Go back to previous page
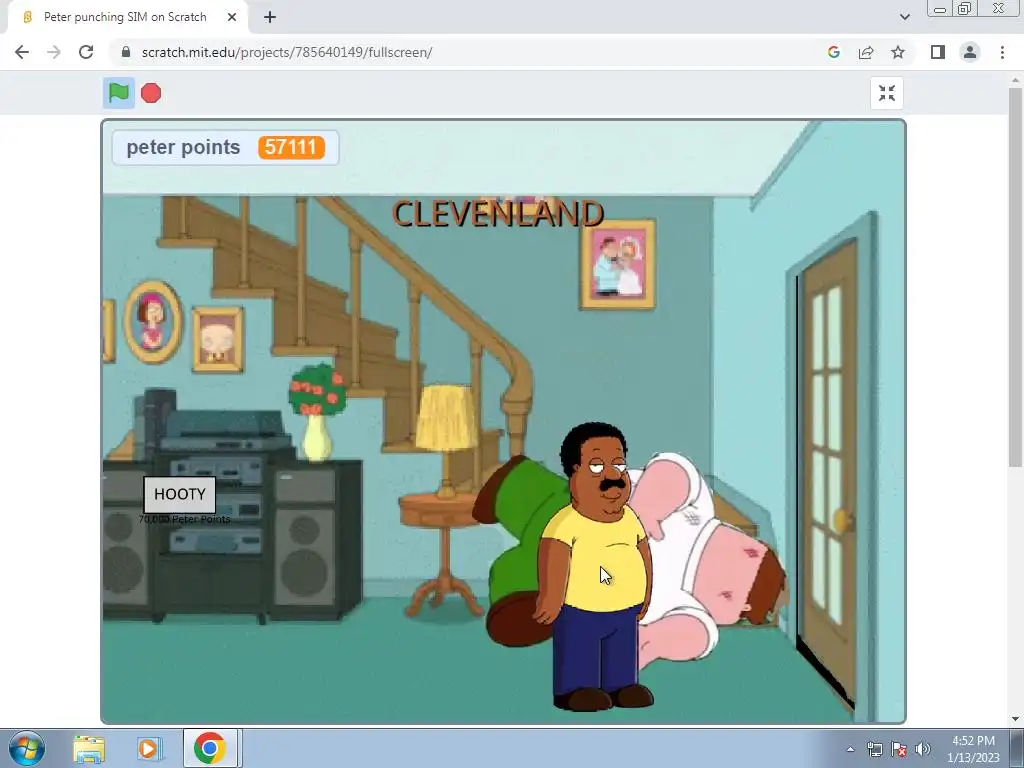The height and width of the screenshot is (768, 1024). pos(22,52)
